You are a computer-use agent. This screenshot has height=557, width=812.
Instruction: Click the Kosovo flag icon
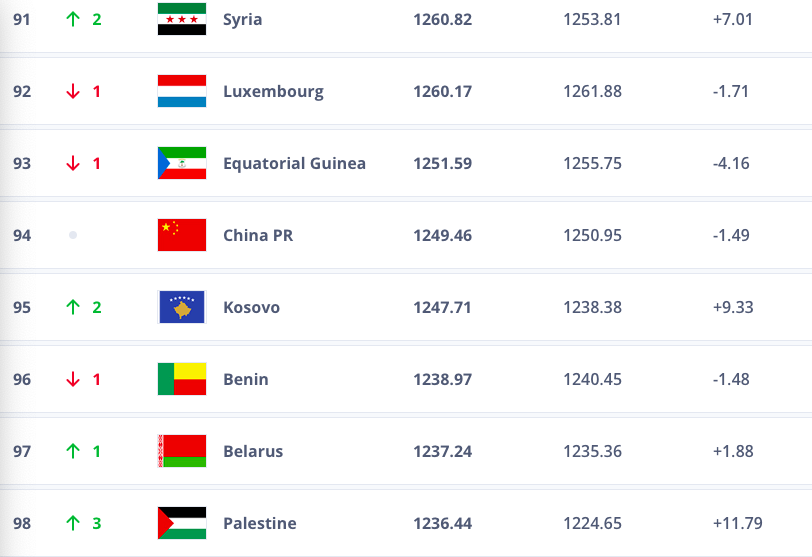182,307
